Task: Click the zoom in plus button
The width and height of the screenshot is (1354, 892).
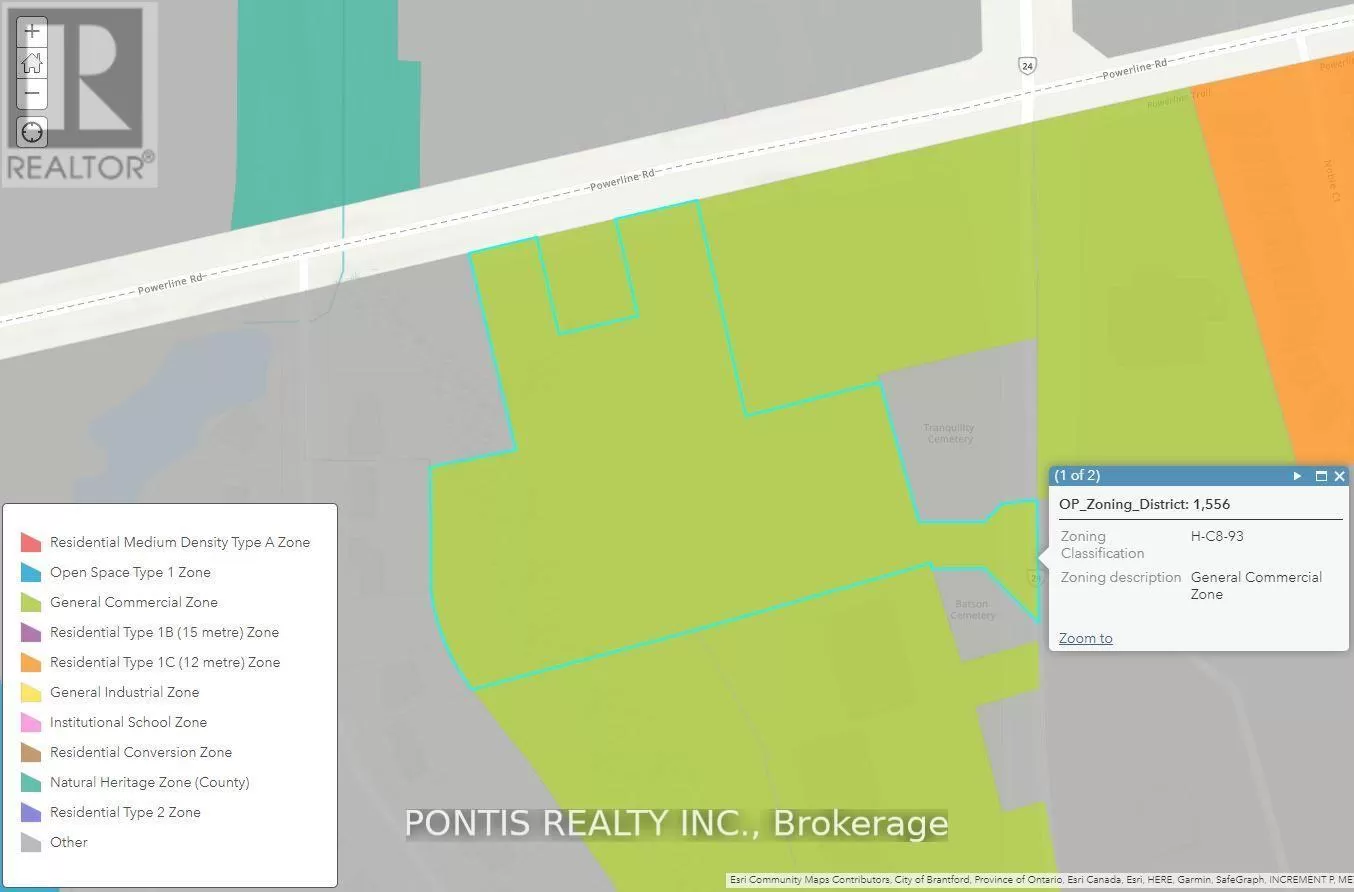Action: [x=32, y=31]
